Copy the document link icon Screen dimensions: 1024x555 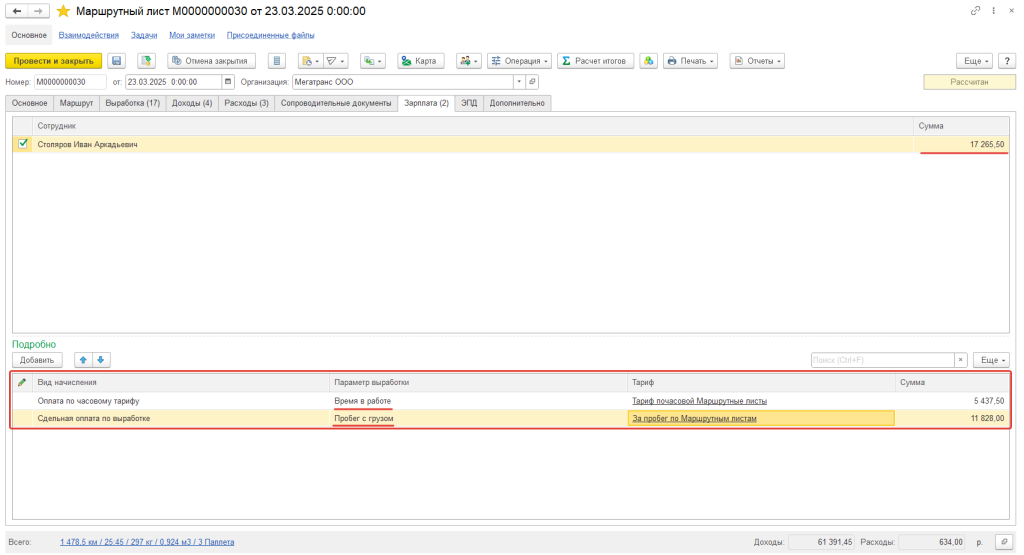point(975,11)
